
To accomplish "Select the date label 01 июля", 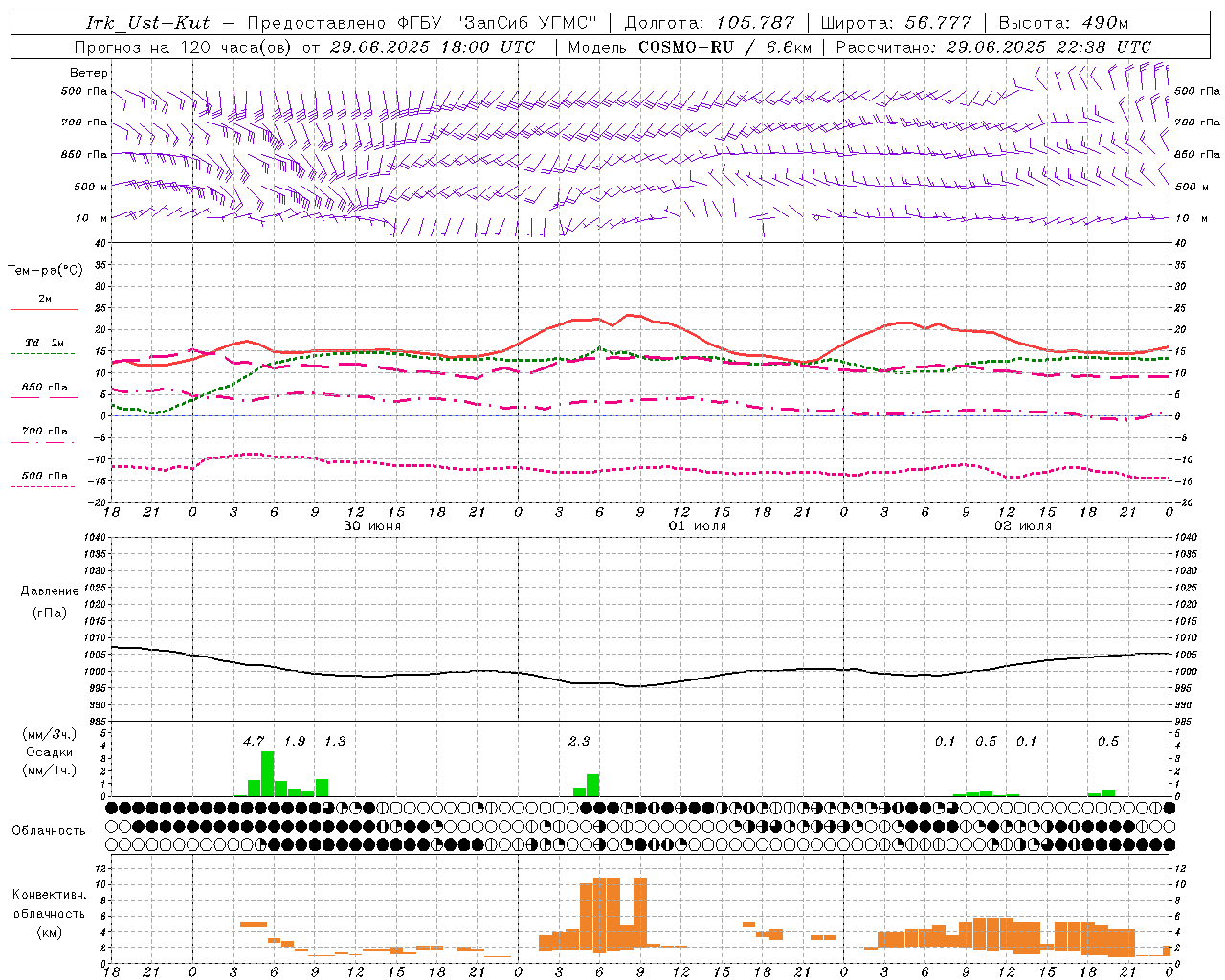I will [698, 526].
